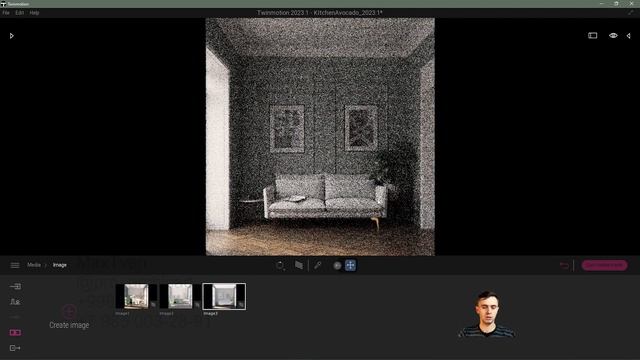Image resolution: width=640 pixels, height=360 pixels.
Task: Click the path-traced sofa render viewport
Action: click(x=320, y=137)
